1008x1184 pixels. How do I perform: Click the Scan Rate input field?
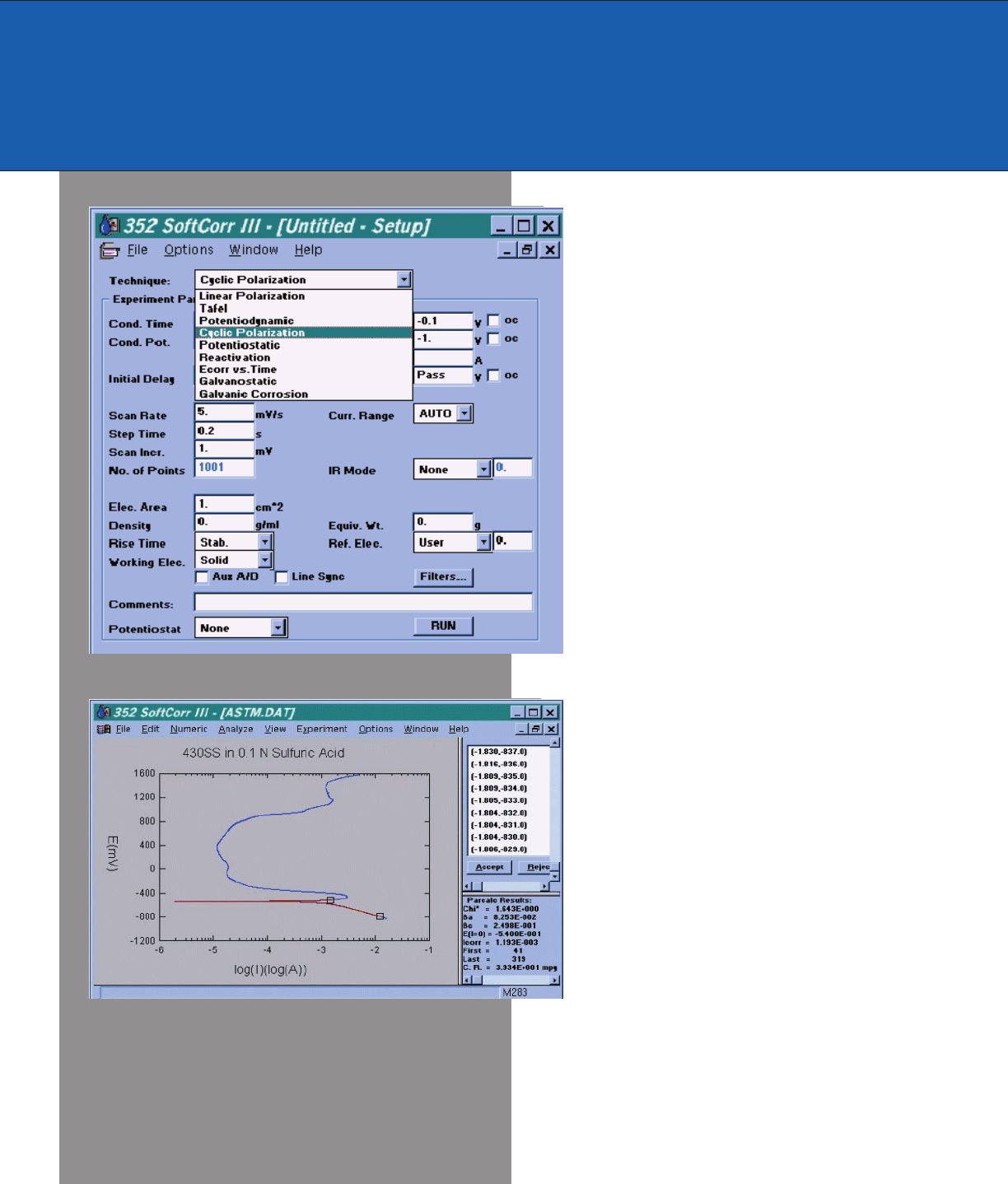(225, 412)
